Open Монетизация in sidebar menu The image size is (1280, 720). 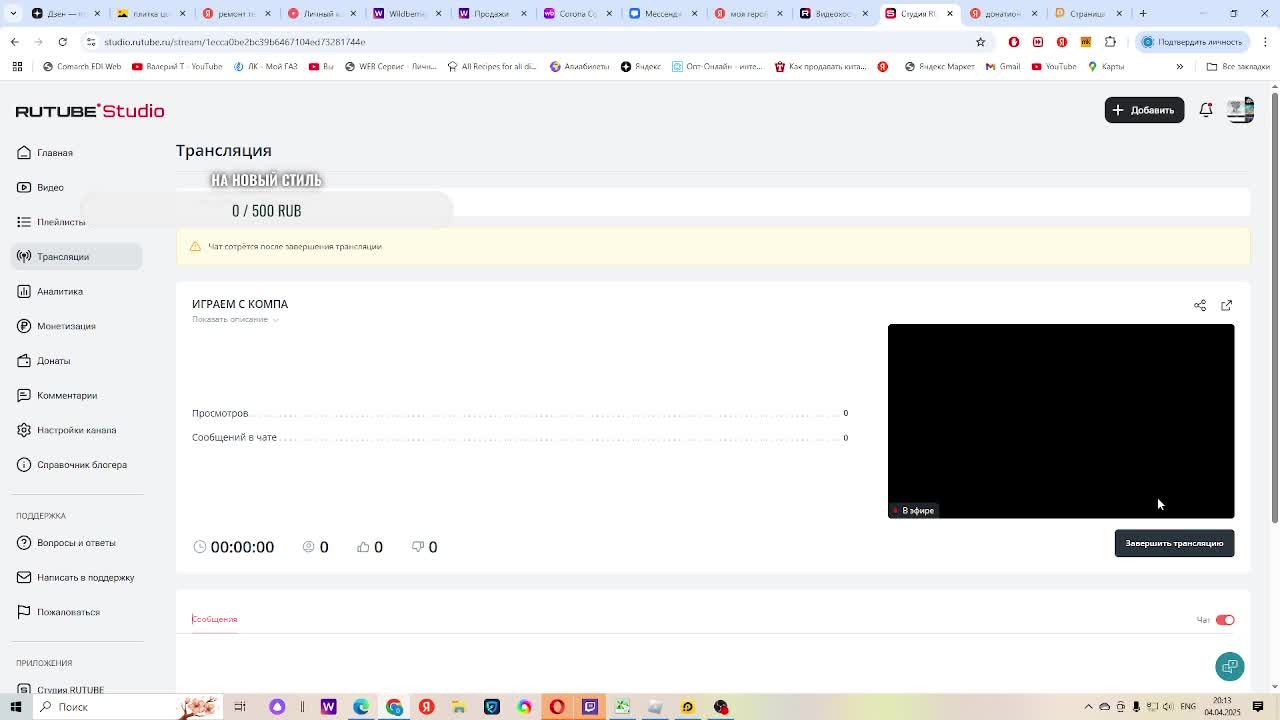[x=66, y=326]
